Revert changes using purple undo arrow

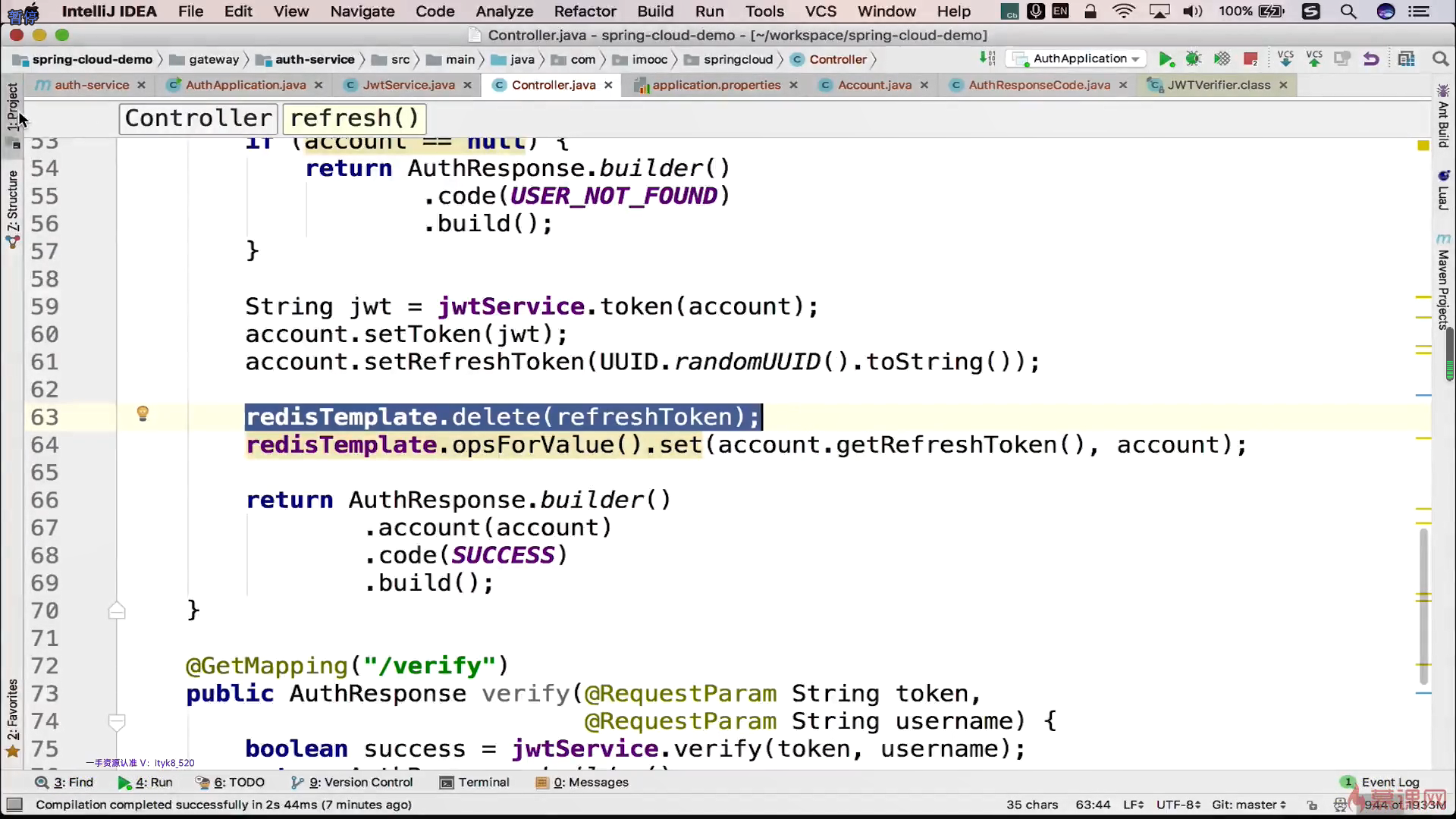[x=1371, y=59]
